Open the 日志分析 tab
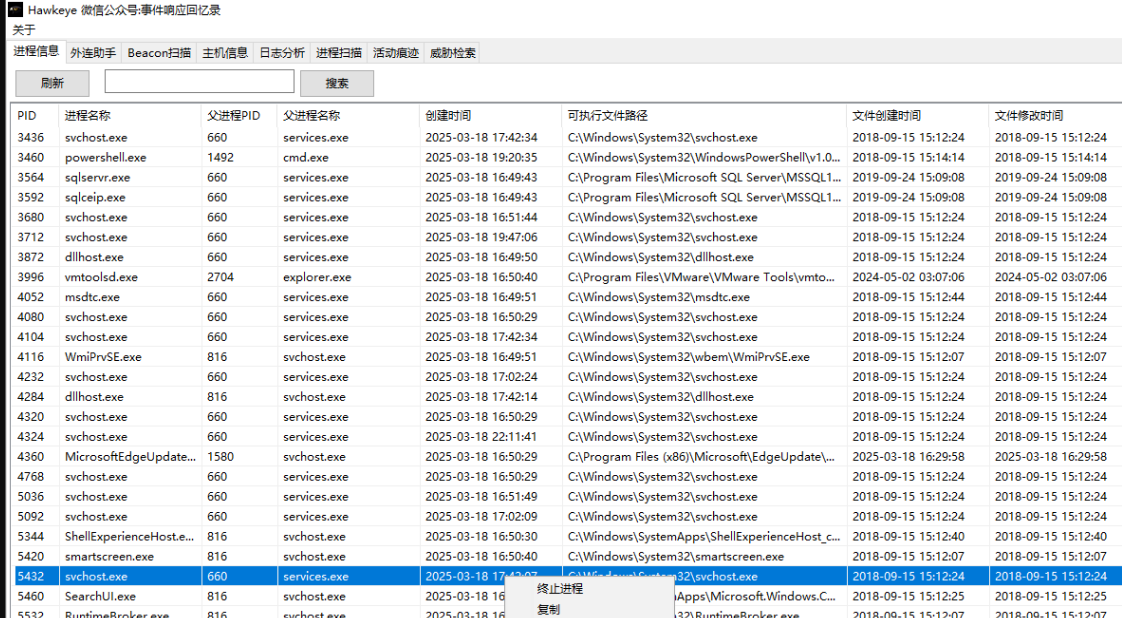This screenshot has height=618, width=1122. (x=282, y=53)
